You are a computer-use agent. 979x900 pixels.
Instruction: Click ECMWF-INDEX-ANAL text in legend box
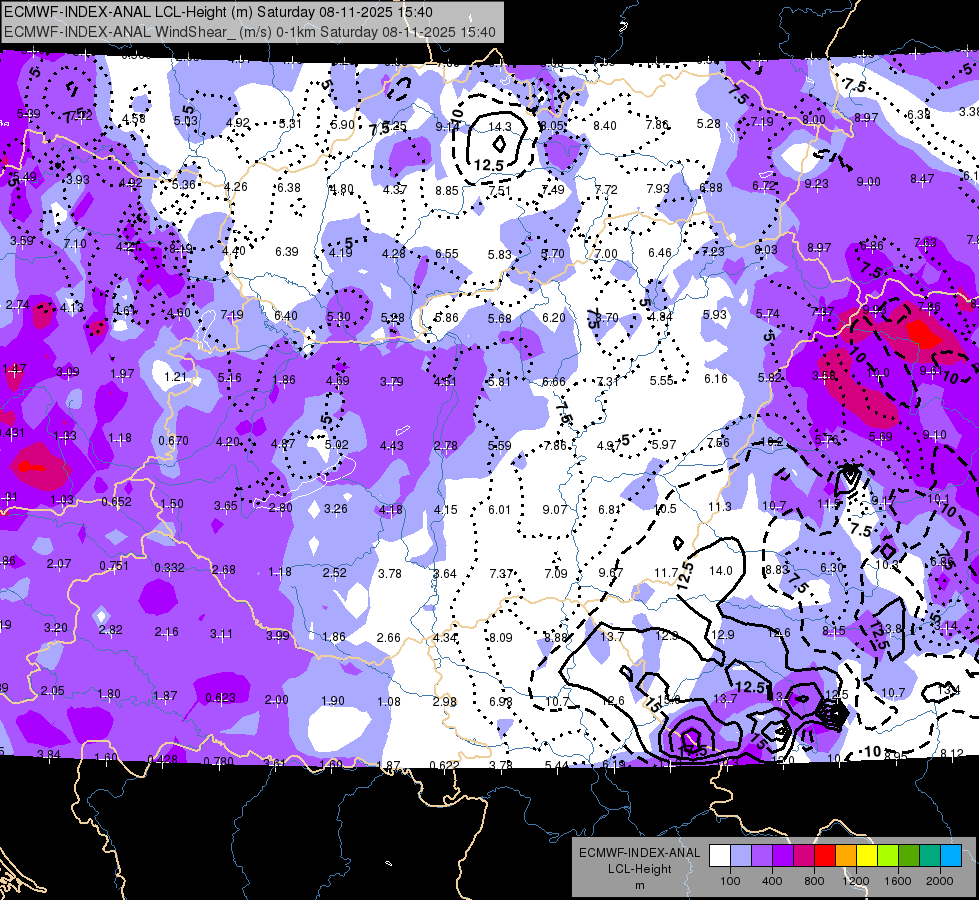[x=640, y=853]
